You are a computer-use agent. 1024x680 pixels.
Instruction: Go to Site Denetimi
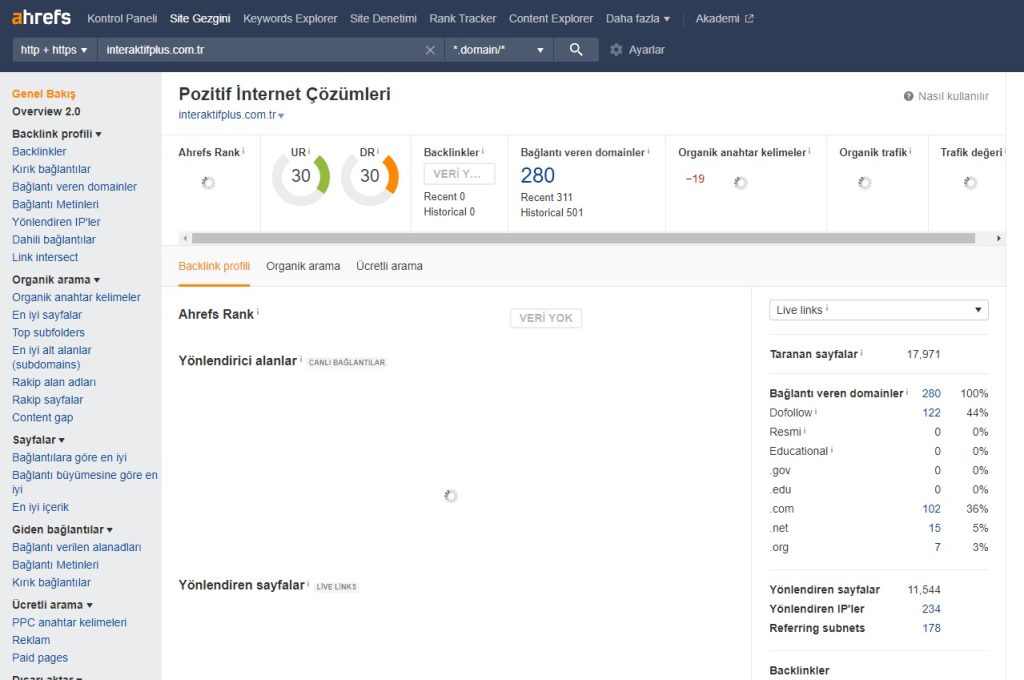[383, 18]
